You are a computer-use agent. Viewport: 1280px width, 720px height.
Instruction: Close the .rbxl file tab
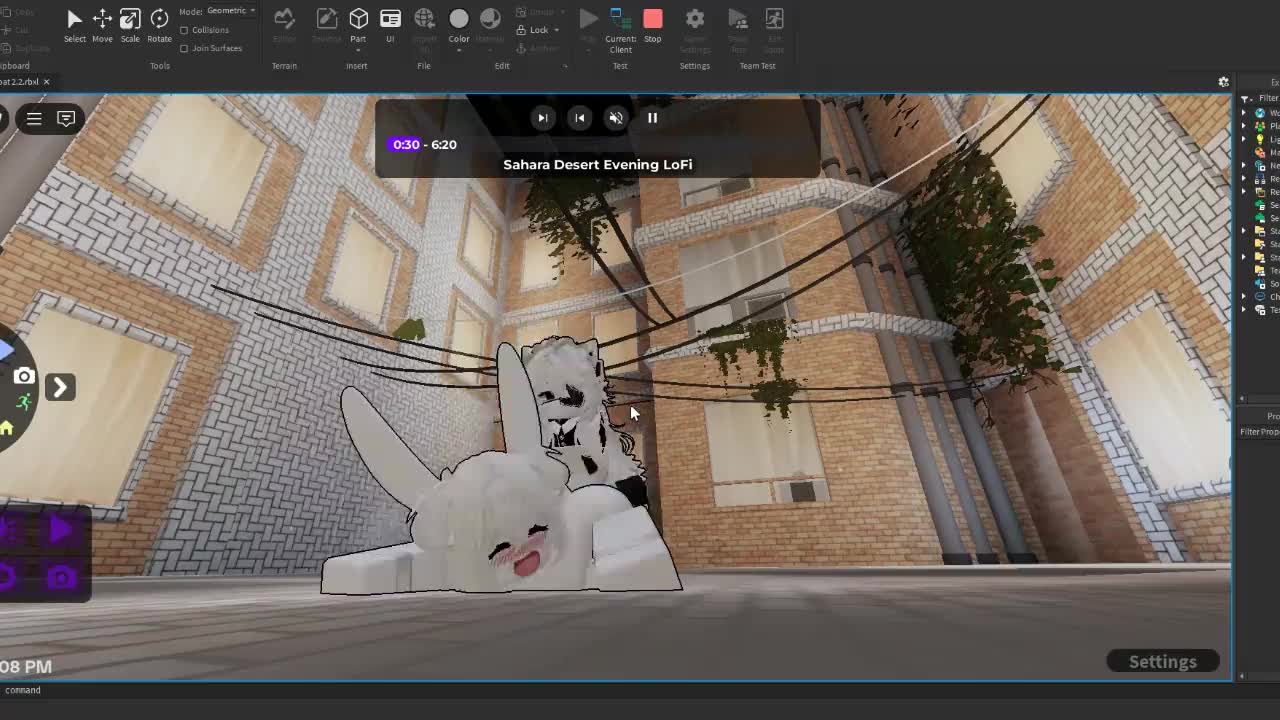point(46,82)
